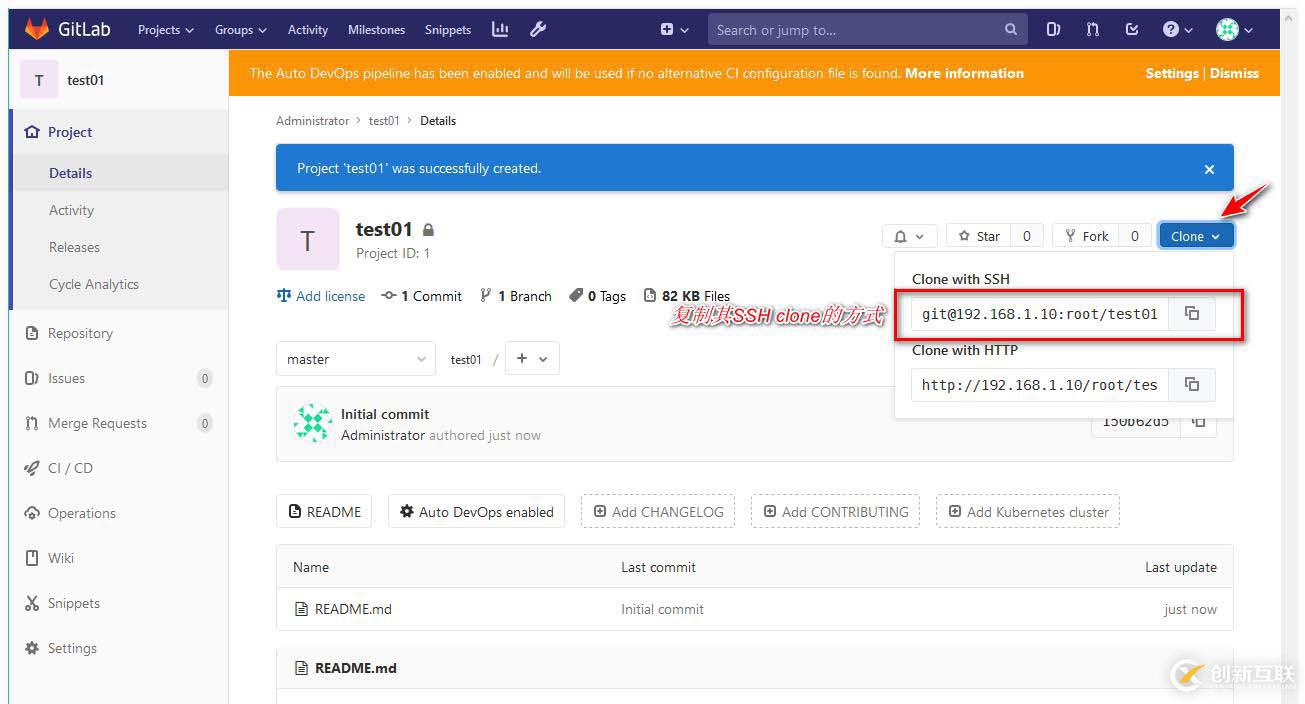This screenshot has width=1305, height=704.
Task: Copy the SSH clone URL
Action: (x=1192, y=314)
